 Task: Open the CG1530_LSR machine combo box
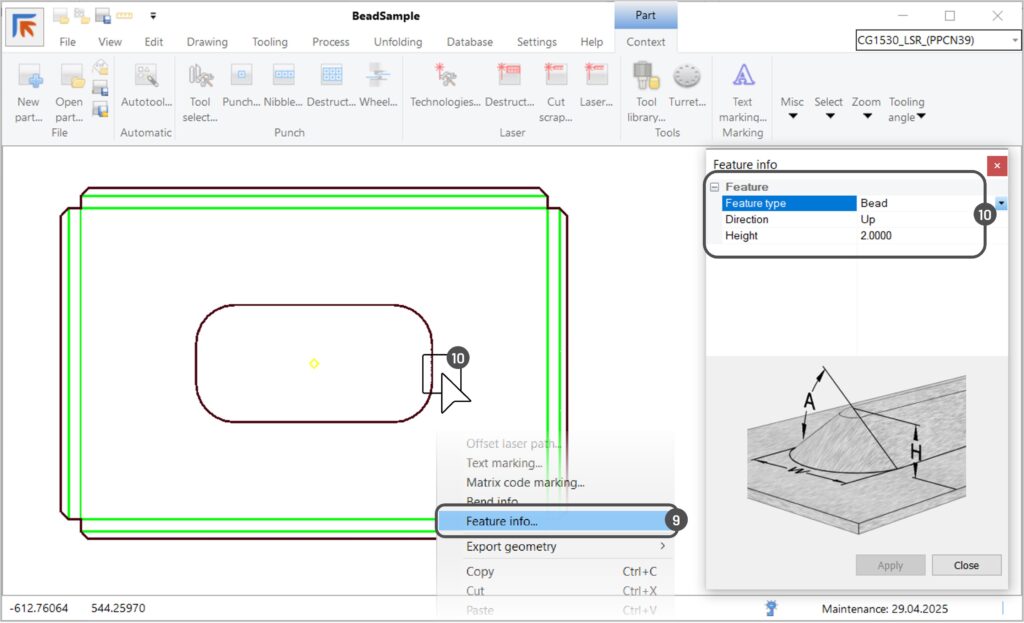pyautogui.click(x=939, y=40)
